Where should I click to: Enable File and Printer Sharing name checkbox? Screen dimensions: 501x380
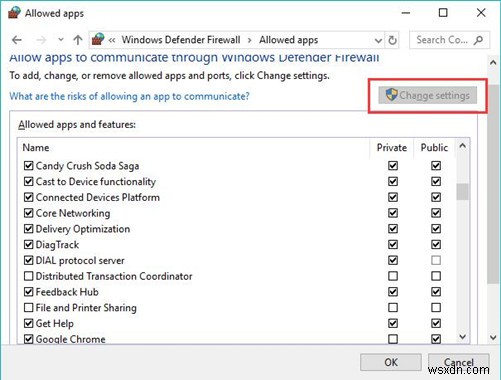point(29,307)
